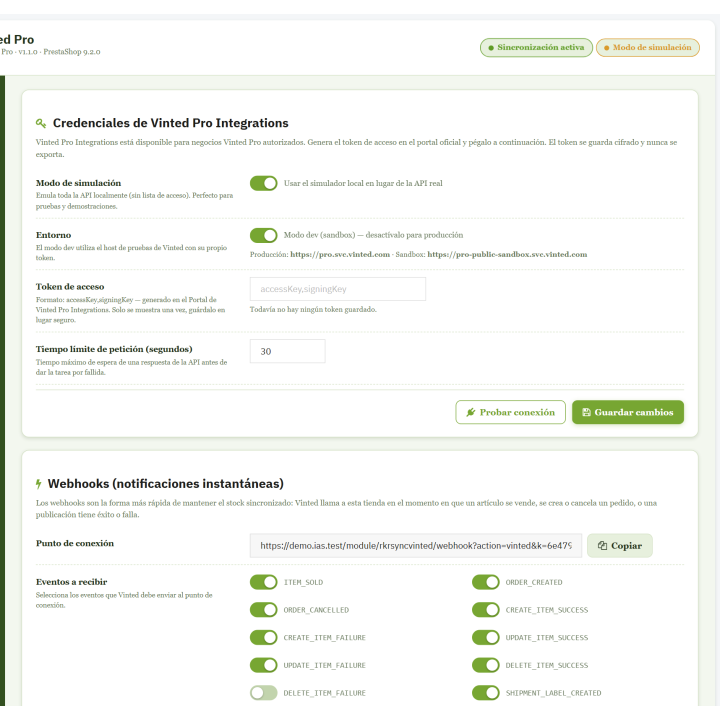Switch off UPDATE_ITEM_SUCCESS toggle

(x=485, y=637)
